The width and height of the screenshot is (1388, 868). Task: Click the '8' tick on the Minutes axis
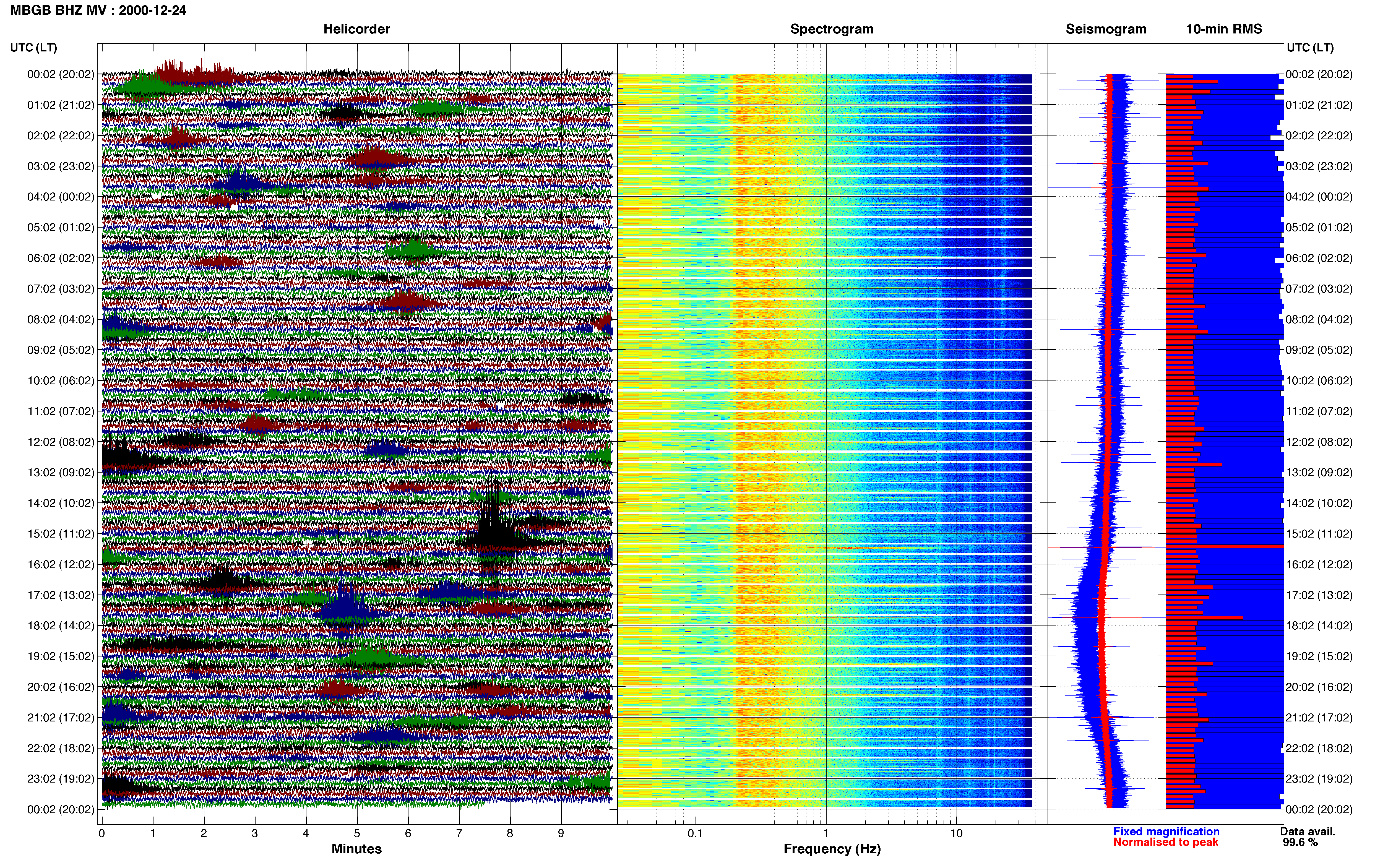pyautogui.click(x=510, y=833)
